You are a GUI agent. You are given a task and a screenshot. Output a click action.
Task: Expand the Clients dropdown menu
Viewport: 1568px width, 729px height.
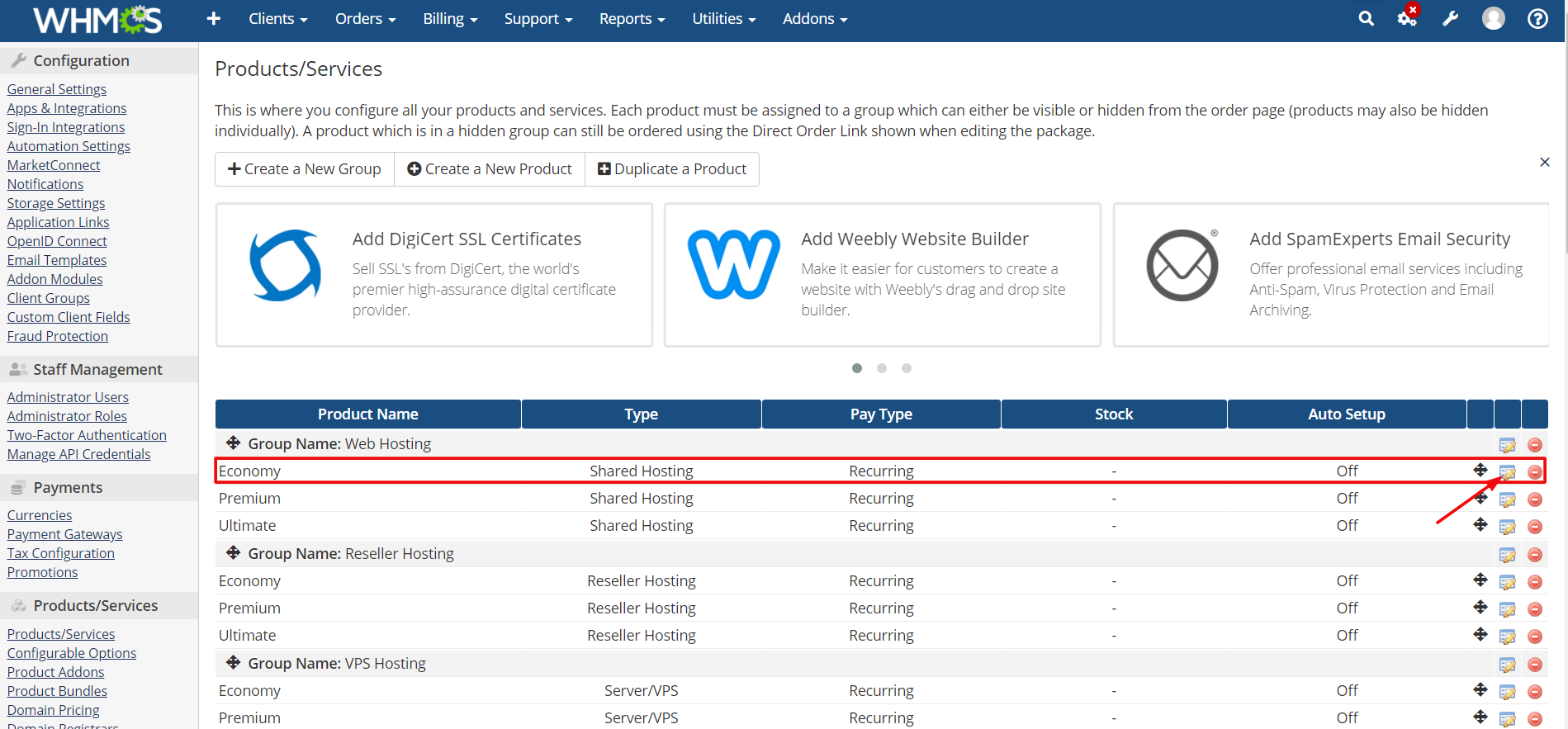[x=277, y=19]
